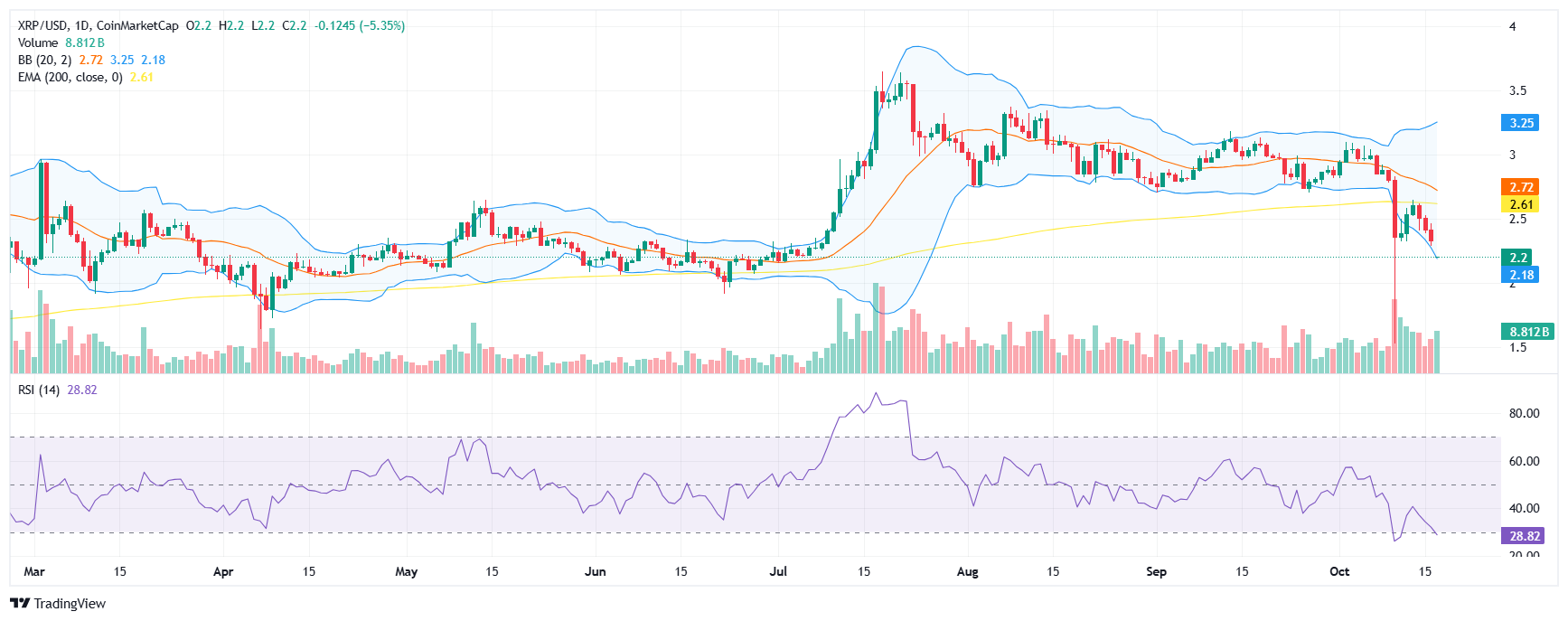Click the Mar label on time axis

[x=34, y=571]
